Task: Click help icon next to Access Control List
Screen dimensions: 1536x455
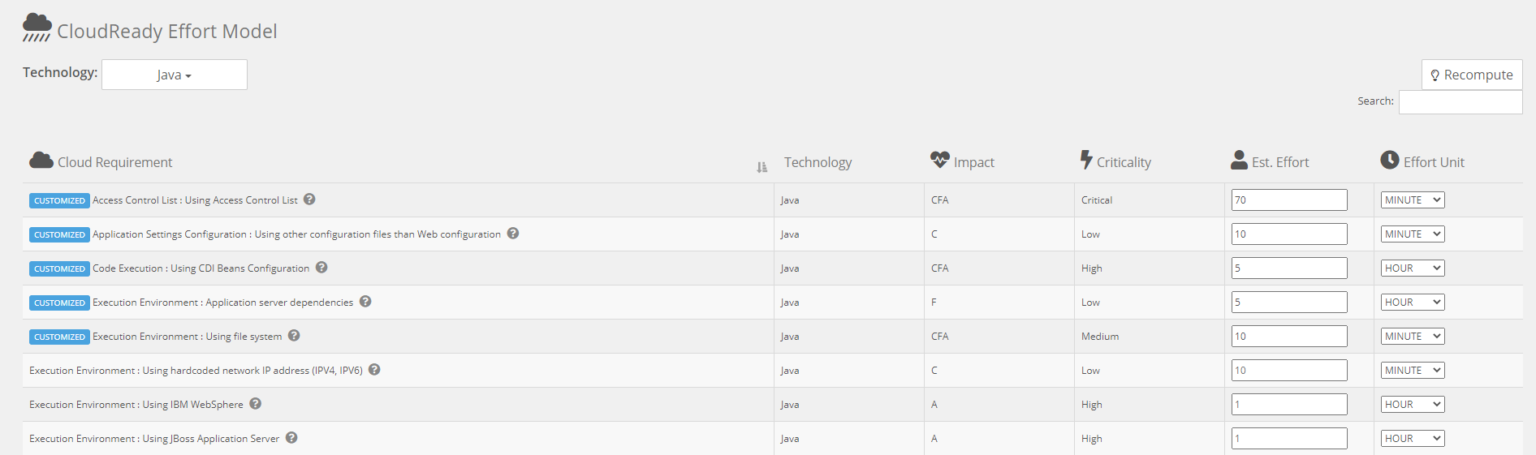Action: [x=310, y=199]
